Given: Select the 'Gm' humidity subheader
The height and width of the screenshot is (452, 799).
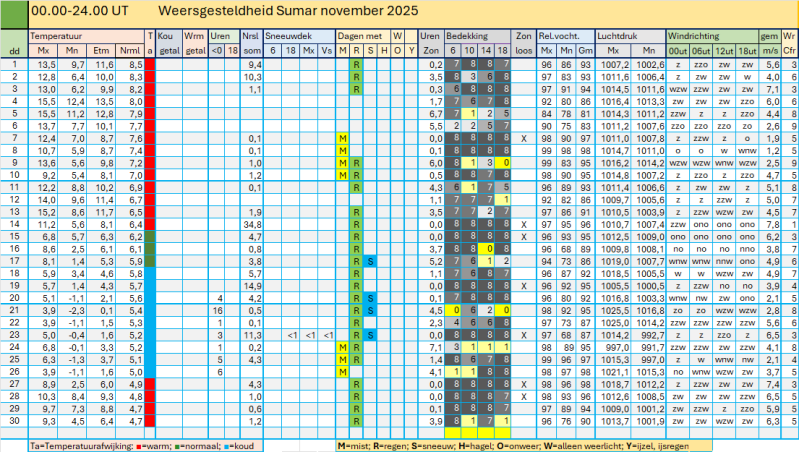Looking at the screenshot, I should click(585, 50).
